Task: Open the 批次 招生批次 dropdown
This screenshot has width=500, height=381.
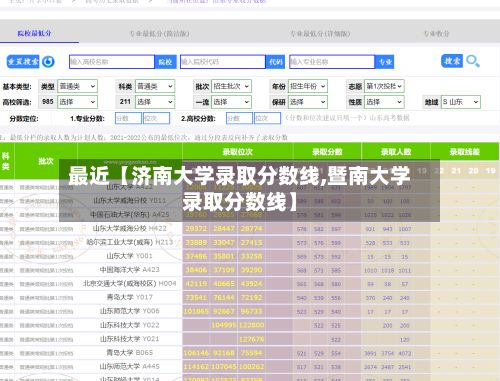Action: [231, 87]
